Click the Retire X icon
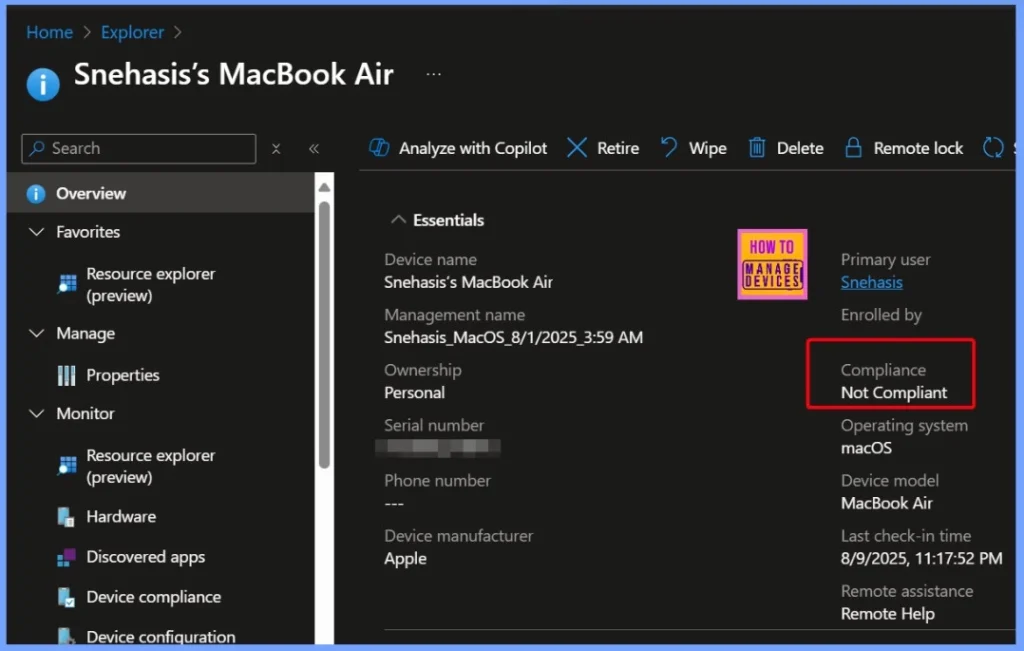The image size is (1024, 651). 577,148
